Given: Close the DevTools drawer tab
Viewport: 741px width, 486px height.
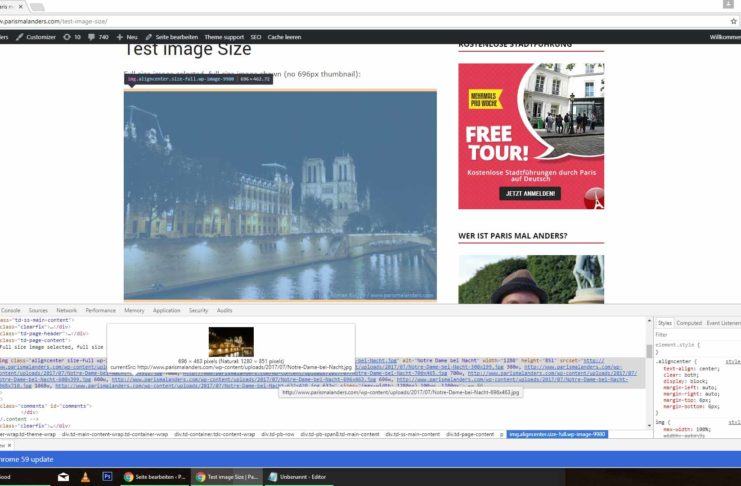Looking at the screenshot, I should [x=9, y=445].
